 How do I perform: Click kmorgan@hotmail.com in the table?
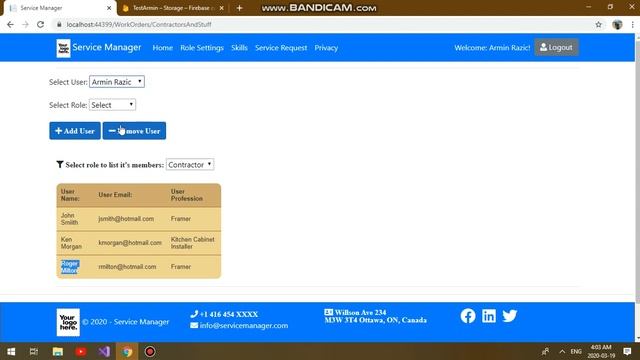tap(130, 242)
